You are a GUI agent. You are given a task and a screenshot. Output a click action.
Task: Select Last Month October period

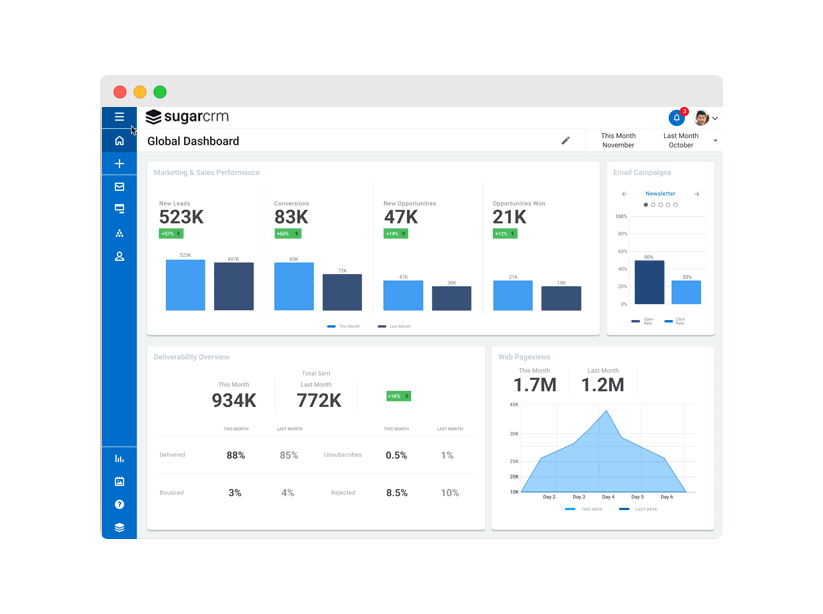click(681, 140)
